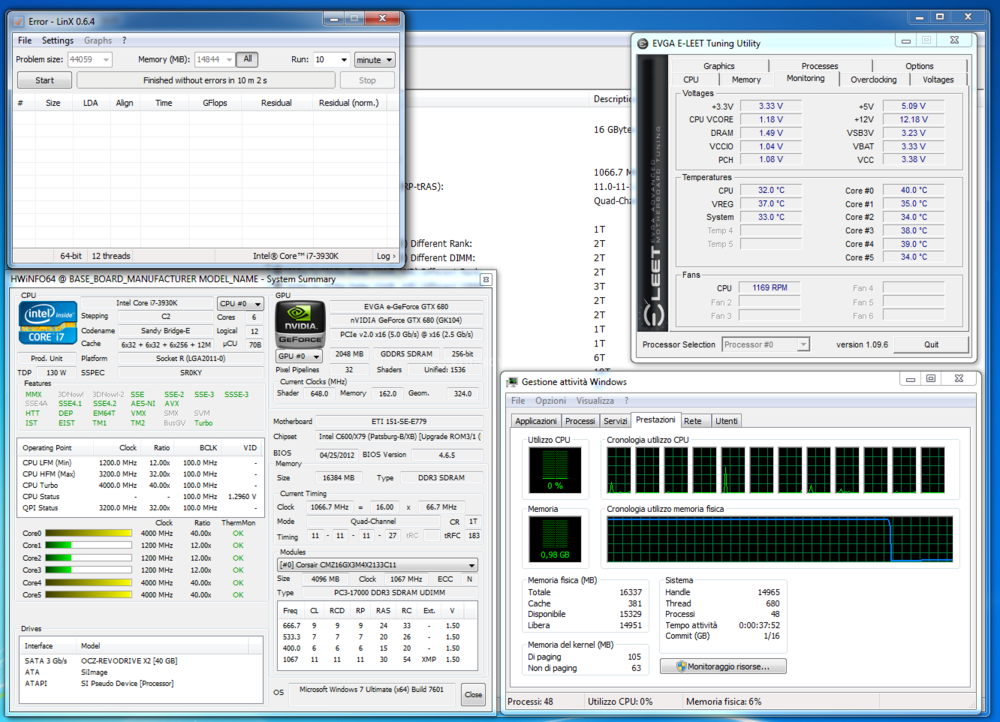
Task: Open the ? help menu in LinX
Action: [124, 40]
